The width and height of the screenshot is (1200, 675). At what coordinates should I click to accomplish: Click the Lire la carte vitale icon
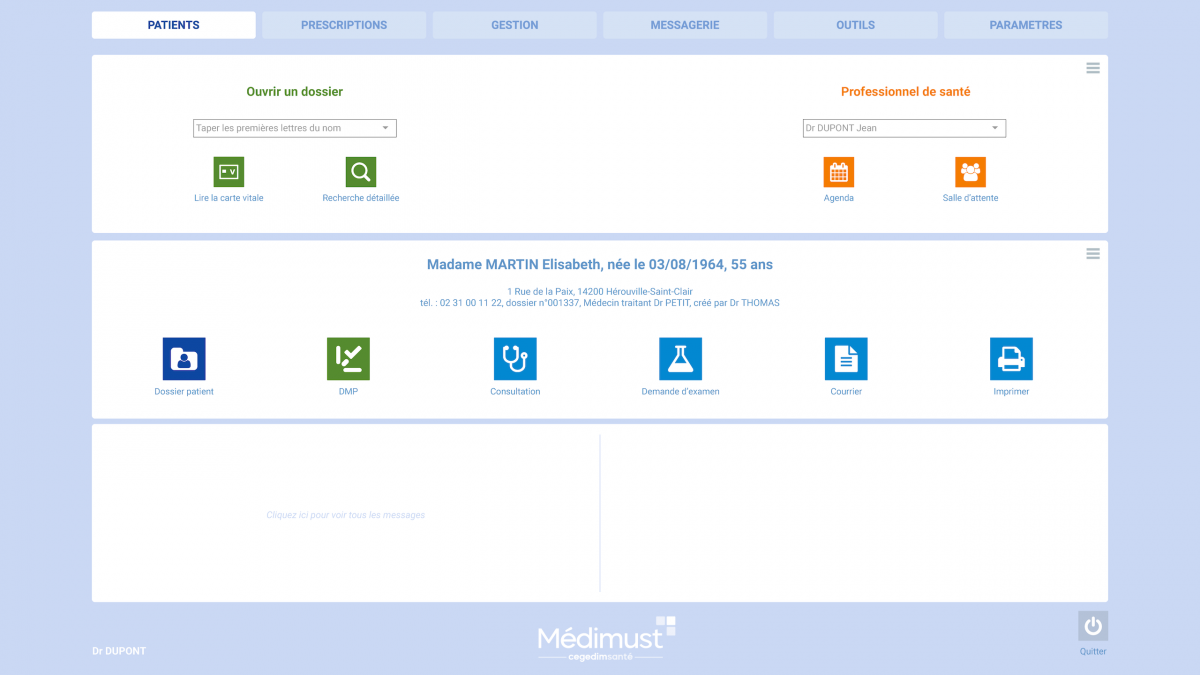point(229,172)
